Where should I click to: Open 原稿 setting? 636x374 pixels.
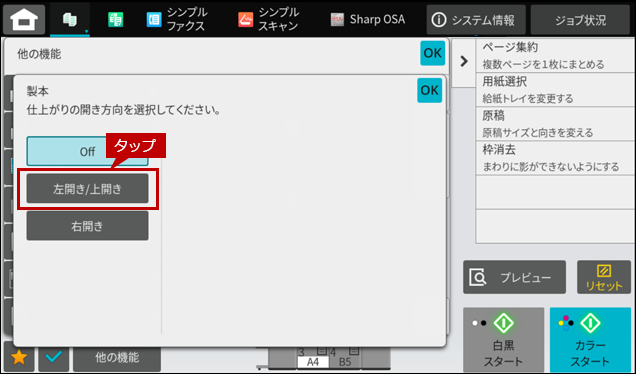click(556, 124)
